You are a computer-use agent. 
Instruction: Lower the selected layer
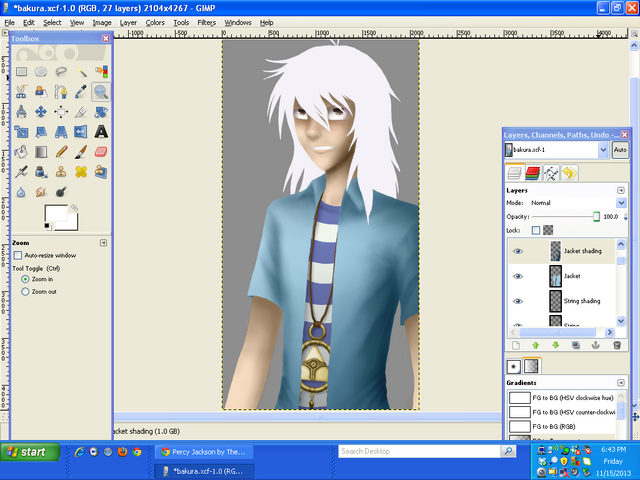[x=556, y=346]
